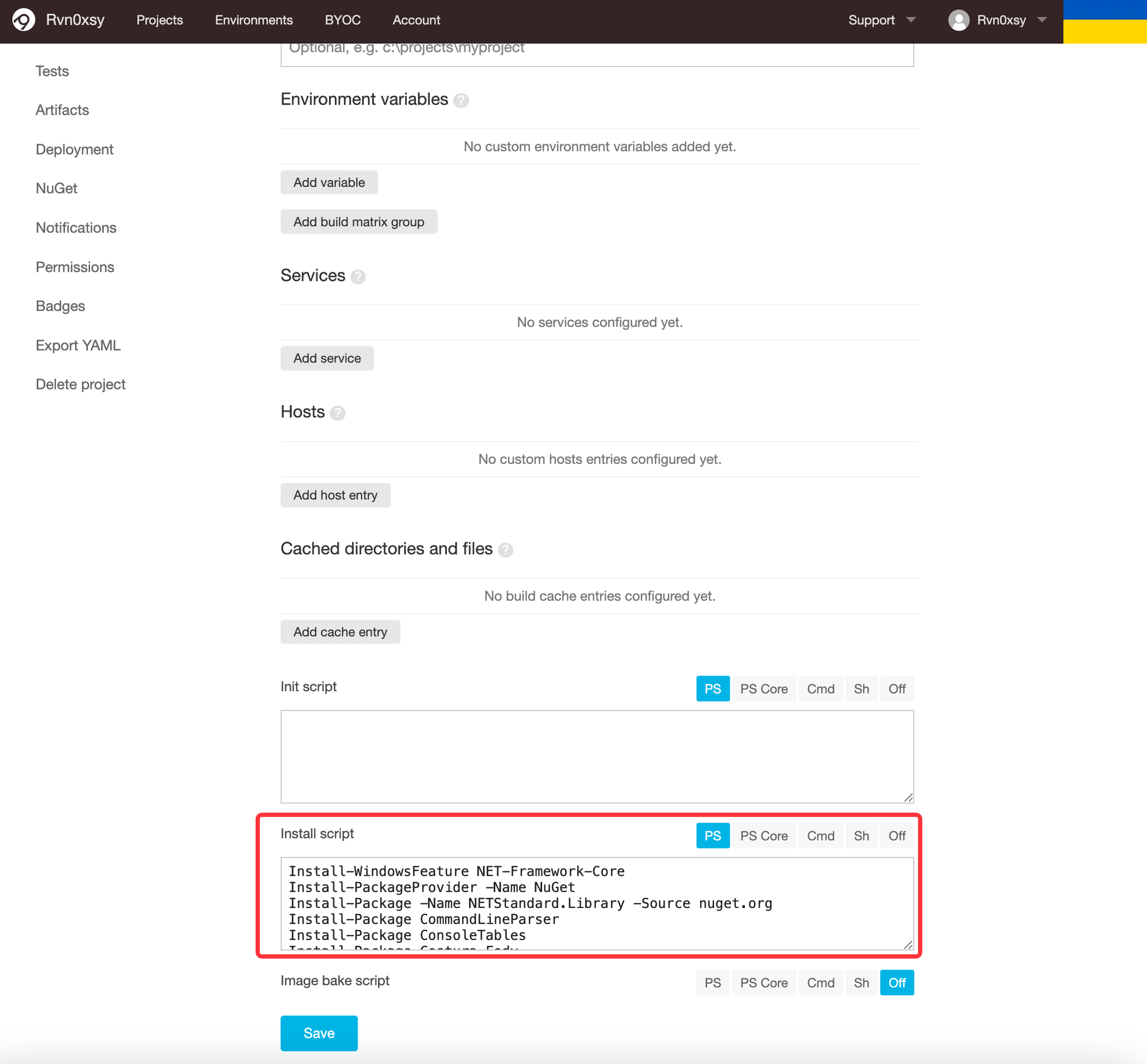The image size is (1147, 1064).
Task: Open Hosts help question icon
Action: (x=337, y=414)
